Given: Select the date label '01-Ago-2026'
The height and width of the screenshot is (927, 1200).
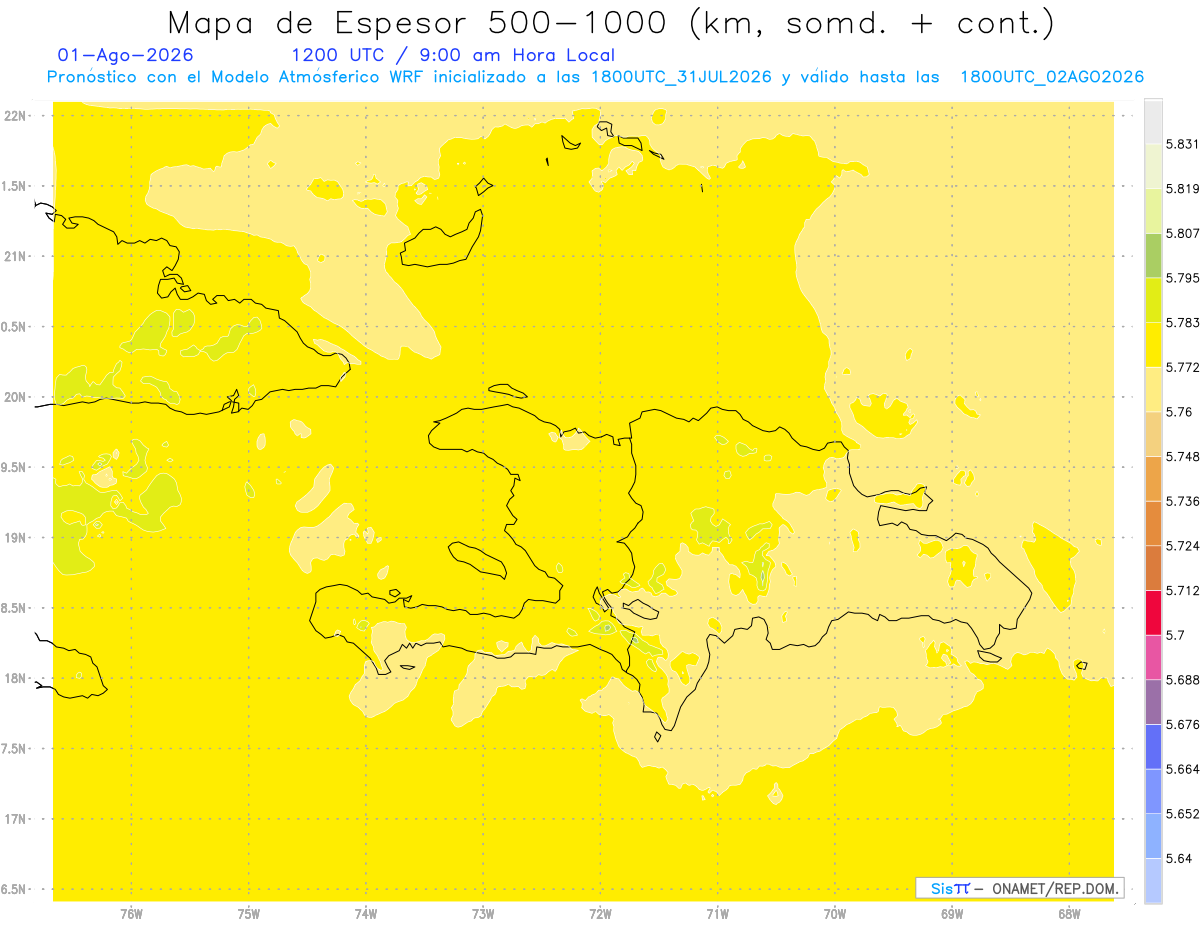Looking at the screenshot, I should point(125,55).
